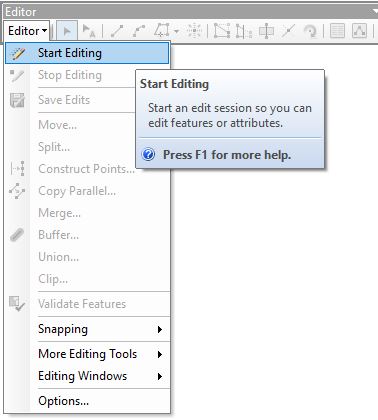Open the Editing Windows submenu

click(x=100, y=376)
